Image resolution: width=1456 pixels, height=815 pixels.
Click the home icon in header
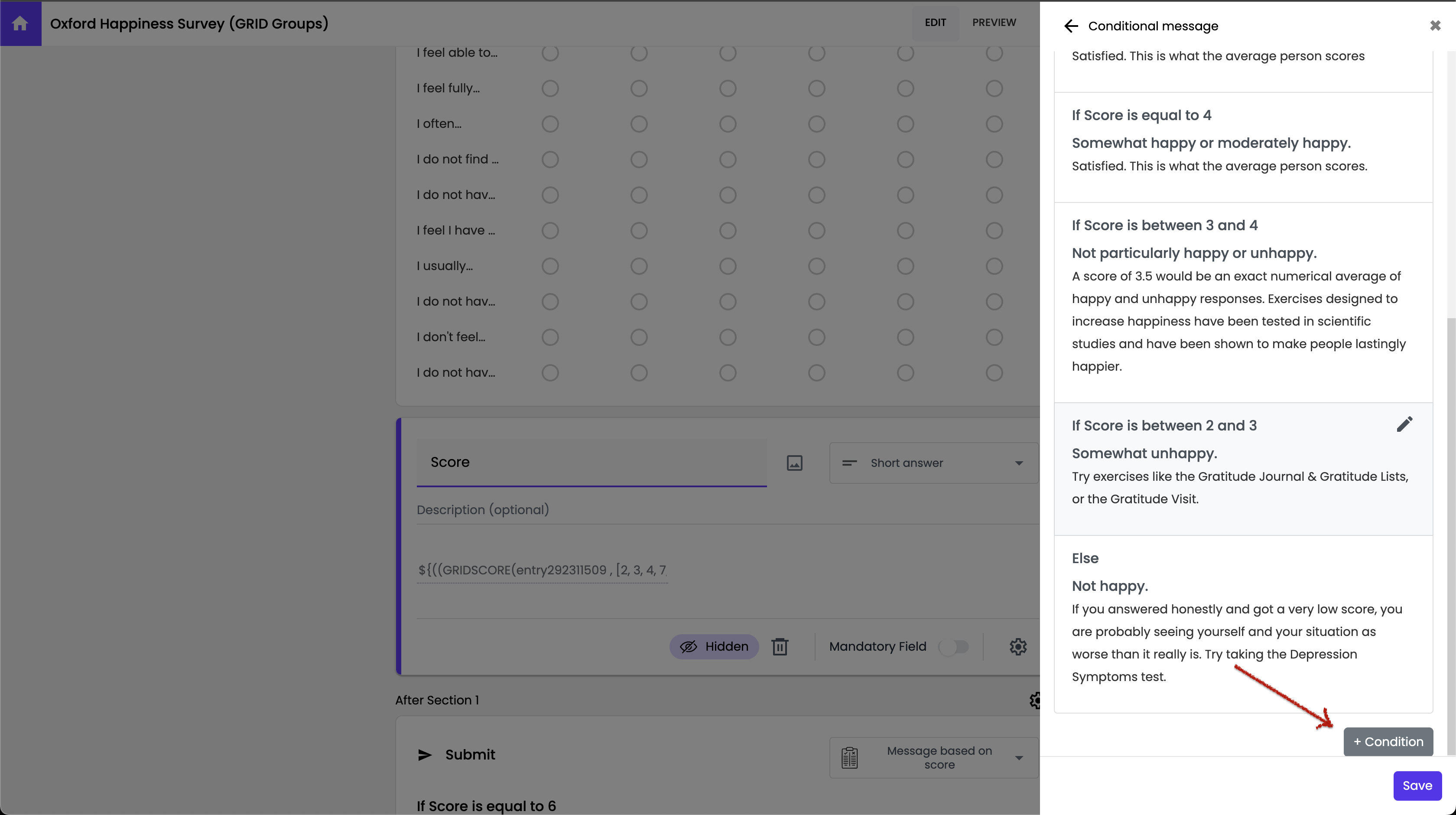tap(20, 23)
